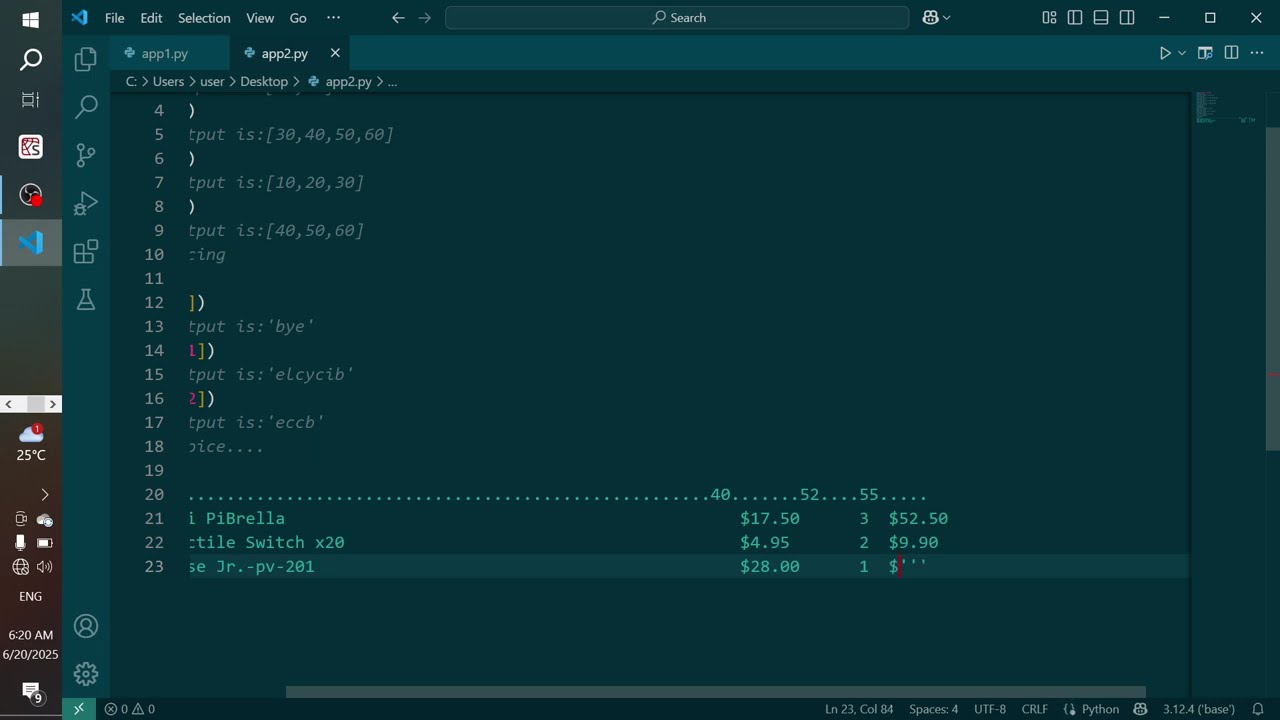Open changes compare icon in editor toolbar
Image resolution: width=1280 pixels, height=720 pixels.
coord(1205,53)
